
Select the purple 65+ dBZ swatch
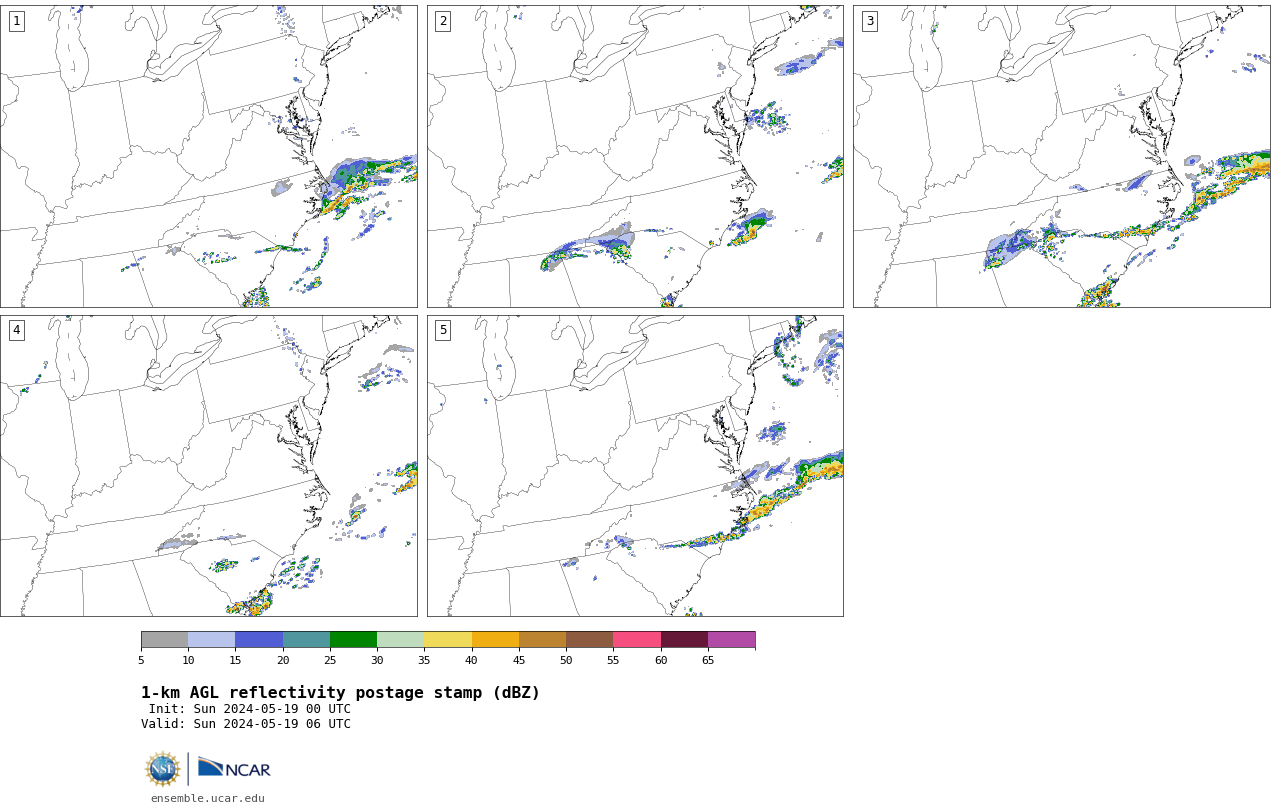[731, 640]
